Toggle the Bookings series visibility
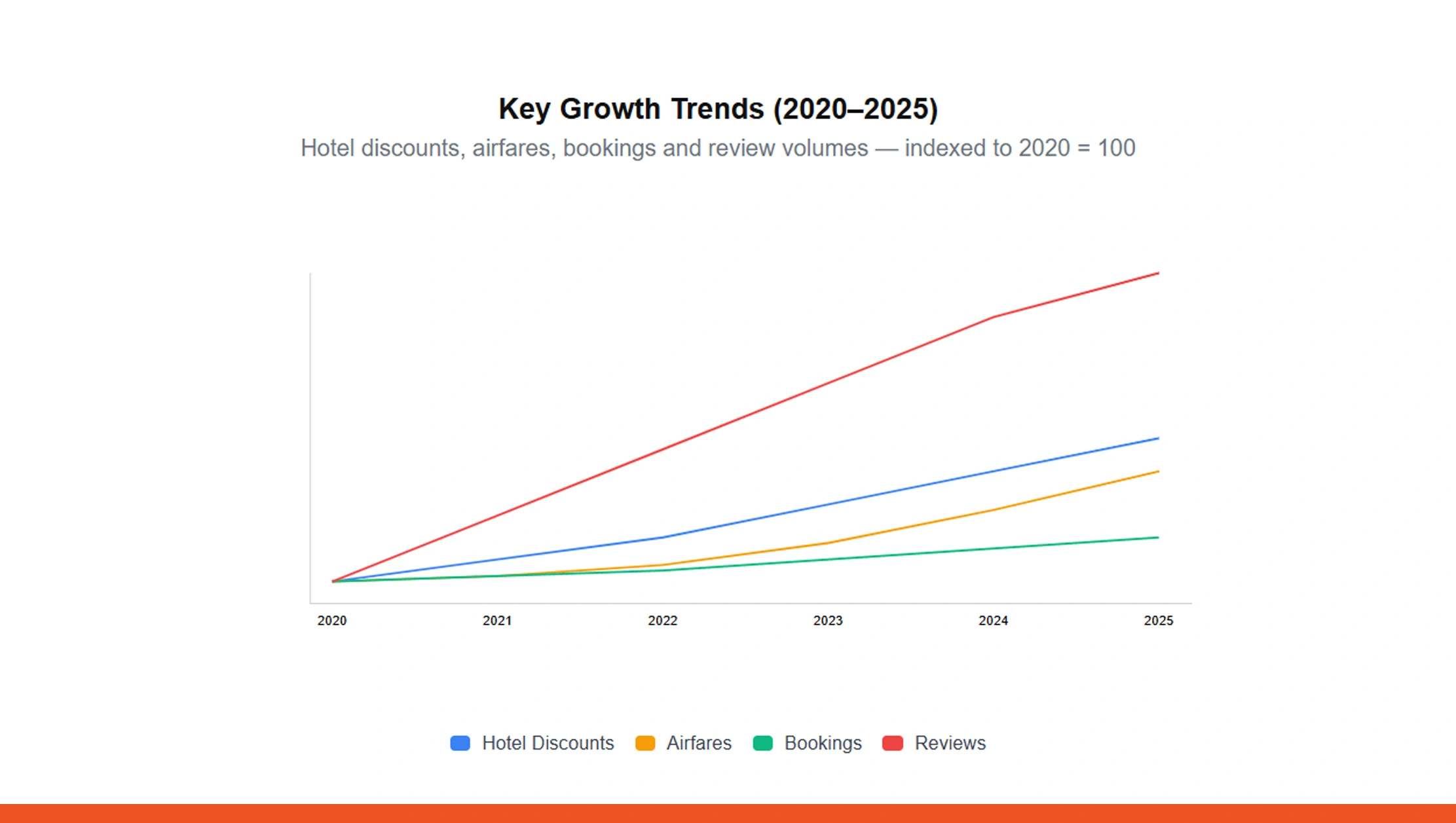Viewport: 1456px width, 823px height. click(823, 743)
